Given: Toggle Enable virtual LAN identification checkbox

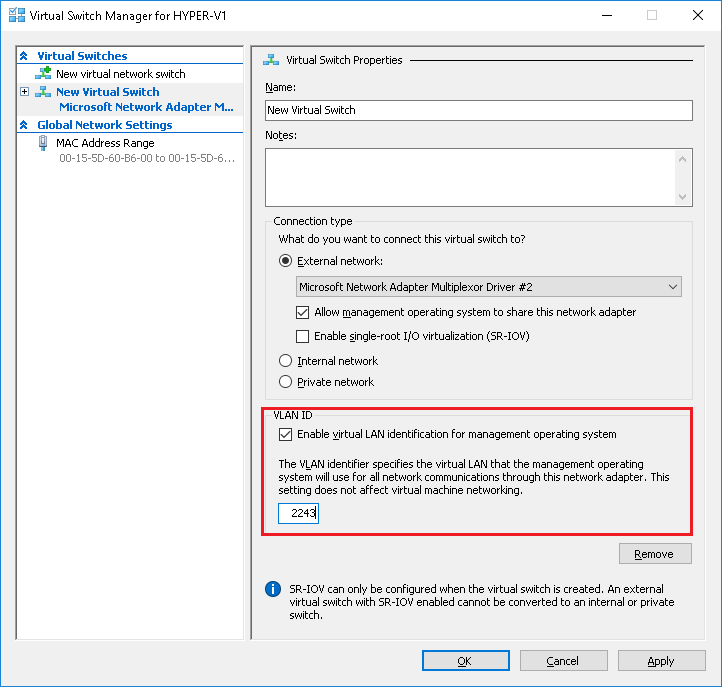Looking at the screenshot, I should pos(285,434).
